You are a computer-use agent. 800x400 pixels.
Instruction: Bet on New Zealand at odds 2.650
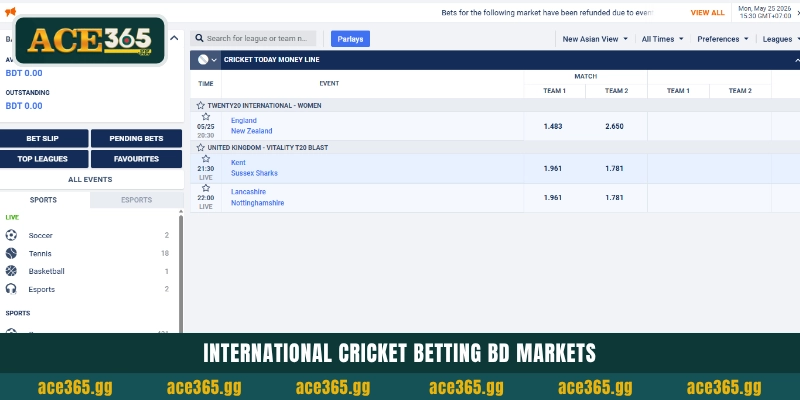click(616, 126)
